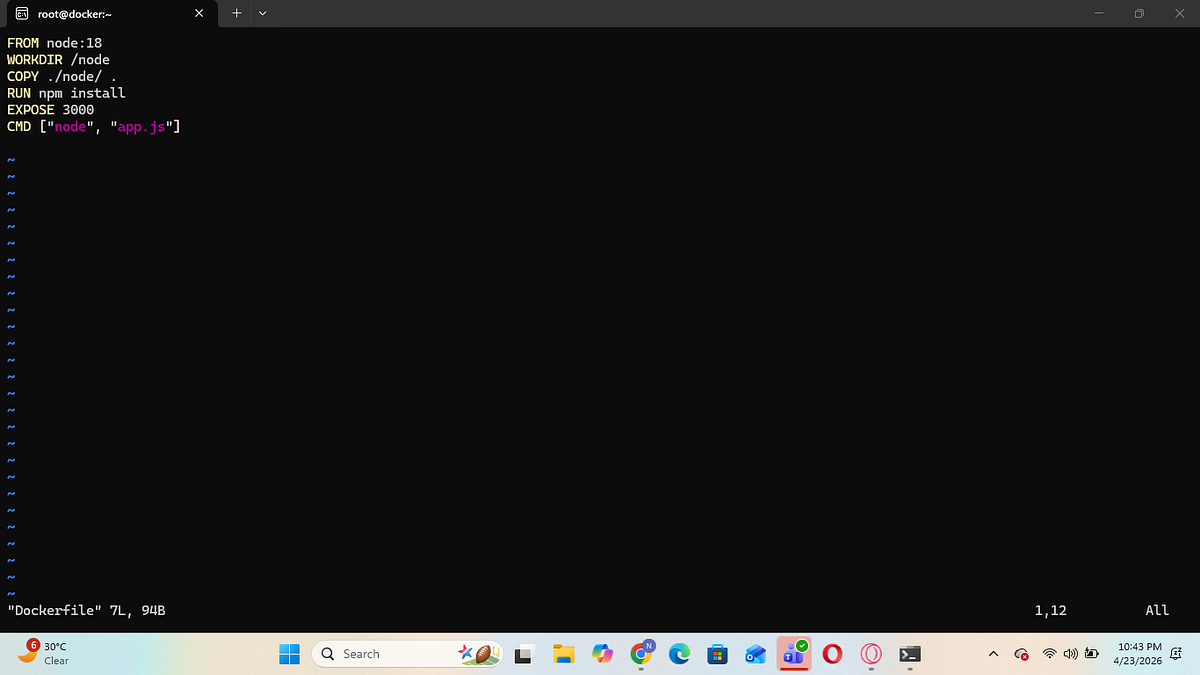Click the terminal icon in the tab
Screen dimensions: 1200x675
(22, 14)
